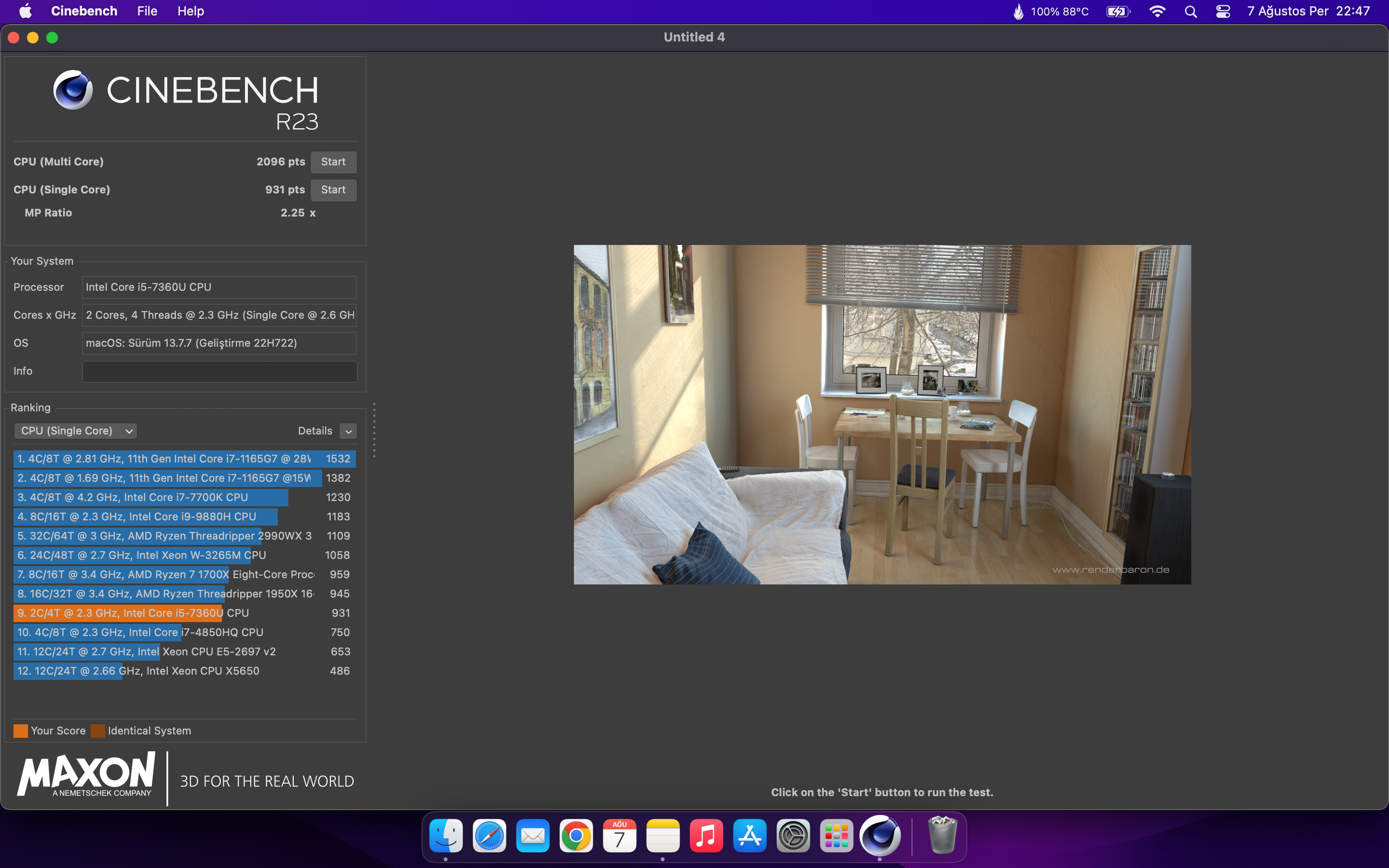This screenshot has width=1389, height=868.
Task: Click the flame temperature monitor icon
Action: [x=1018, y=12]
